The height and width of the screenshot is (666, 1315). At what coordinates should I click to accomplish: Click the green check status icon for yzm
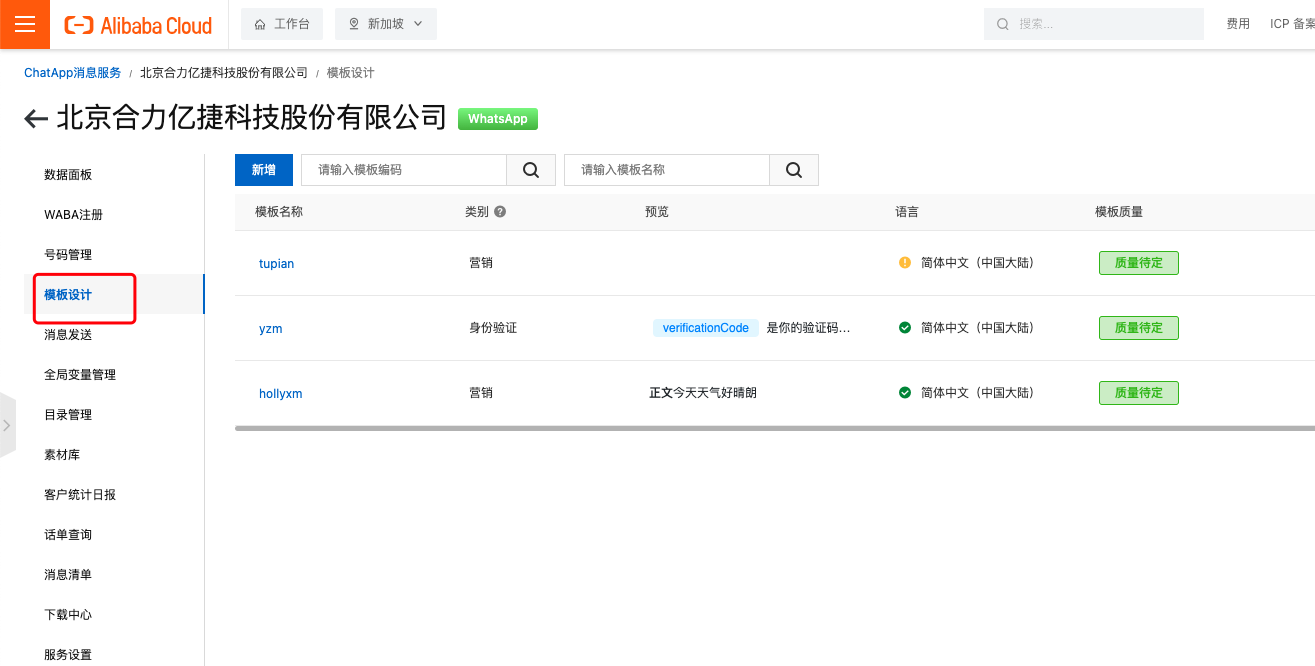(x=905, y=328)
